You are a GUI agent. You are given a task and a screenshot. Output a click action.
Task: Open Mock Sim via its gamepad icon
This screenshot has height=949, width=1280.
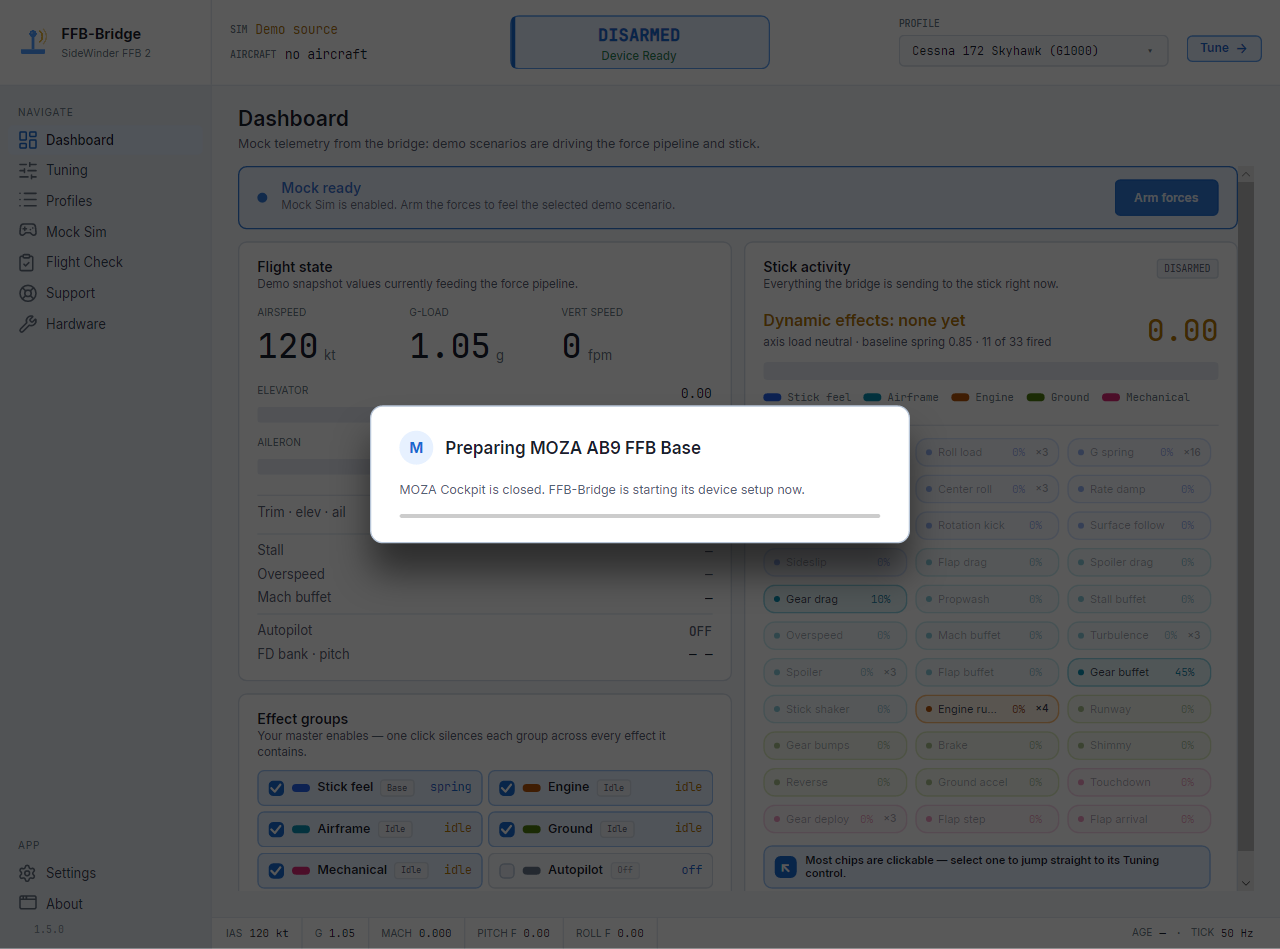point(28,232)
